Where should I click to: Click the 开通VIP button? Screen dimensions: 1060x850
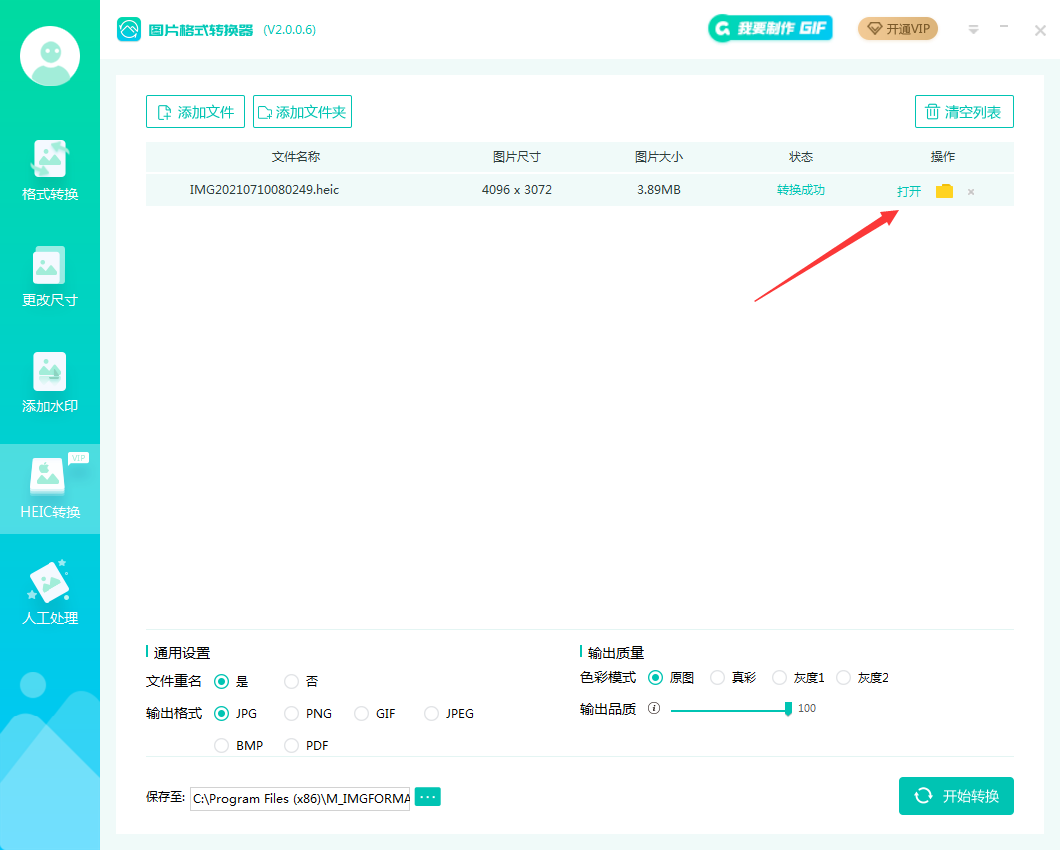click(898, 28)
